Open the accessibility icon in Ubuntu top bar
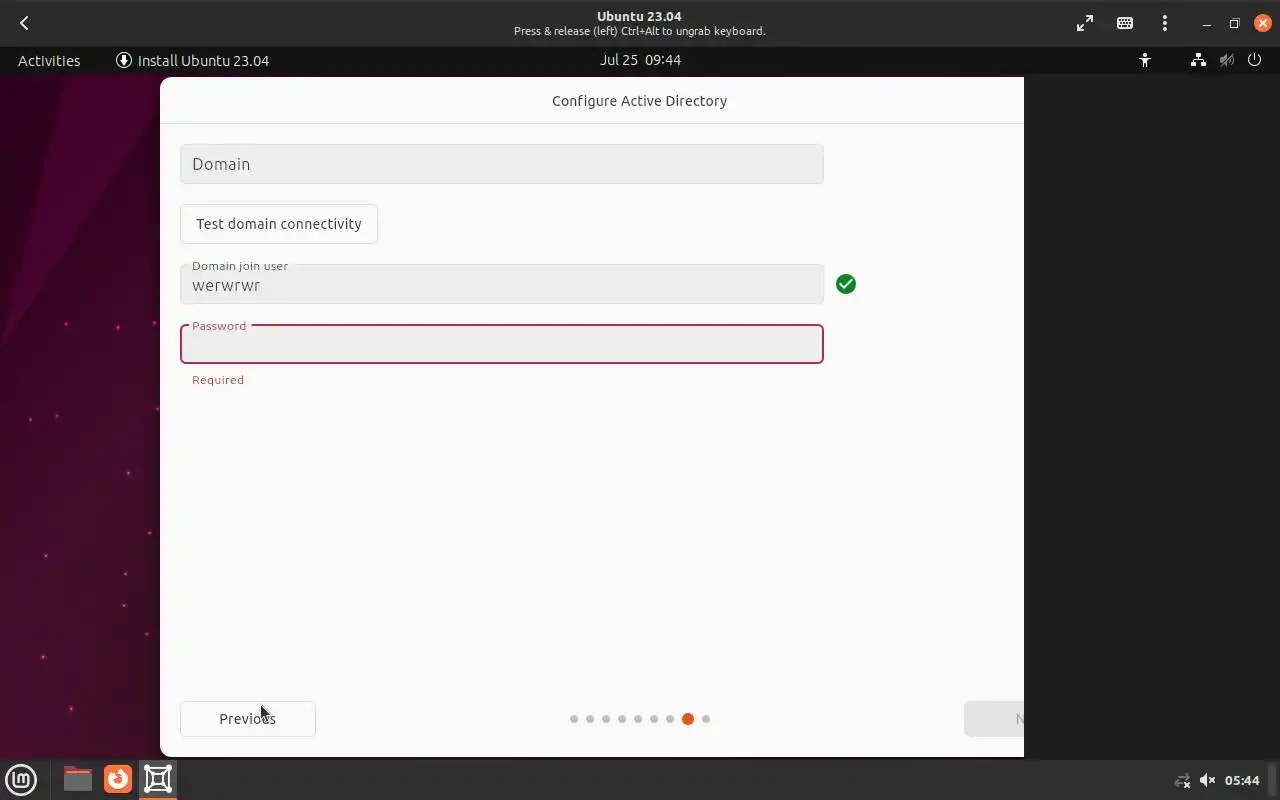Screen dimensions: 1280x800 tap(1145, 60)
